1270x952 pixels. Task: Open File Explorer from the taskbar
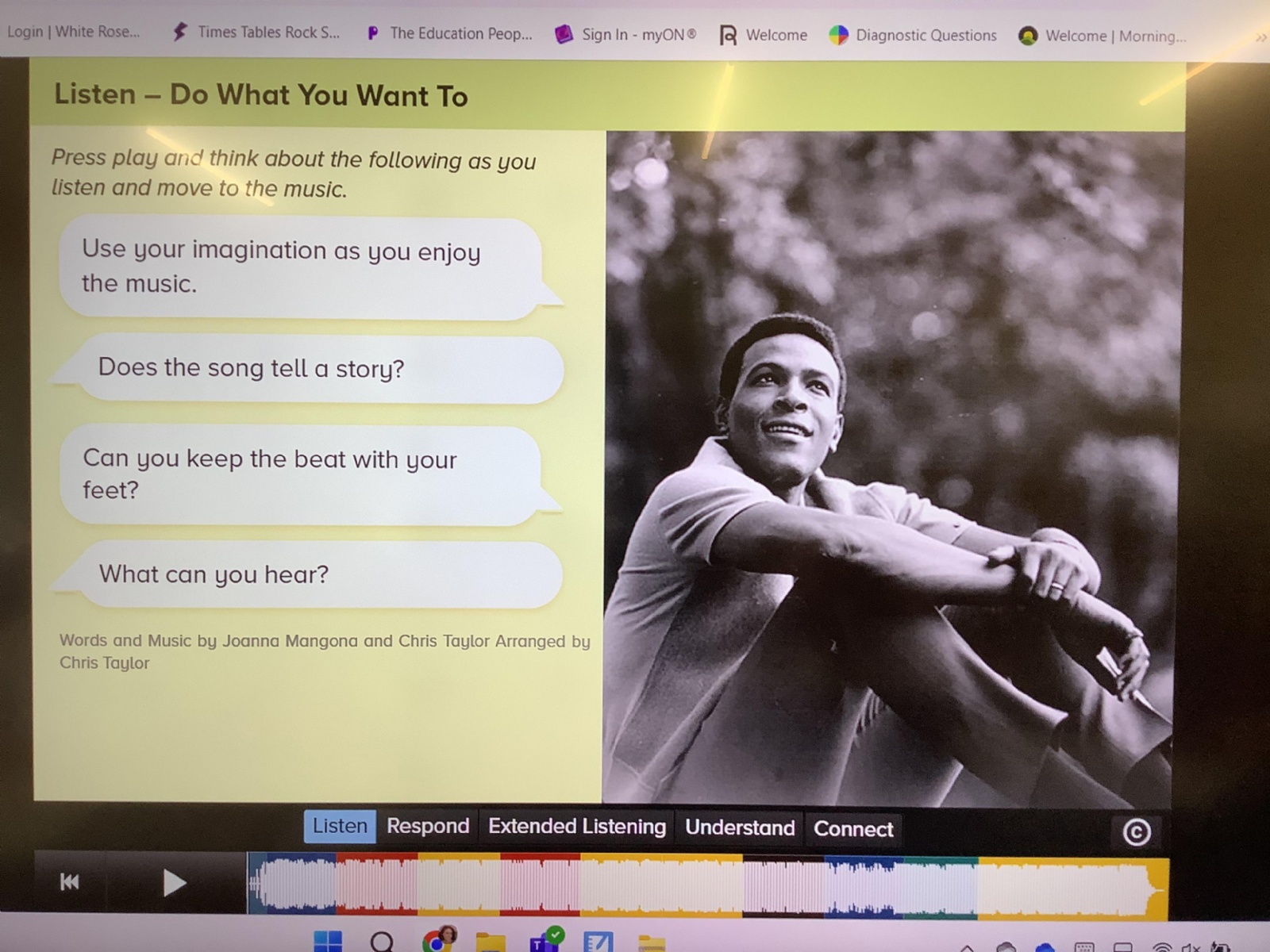point(491,942)
